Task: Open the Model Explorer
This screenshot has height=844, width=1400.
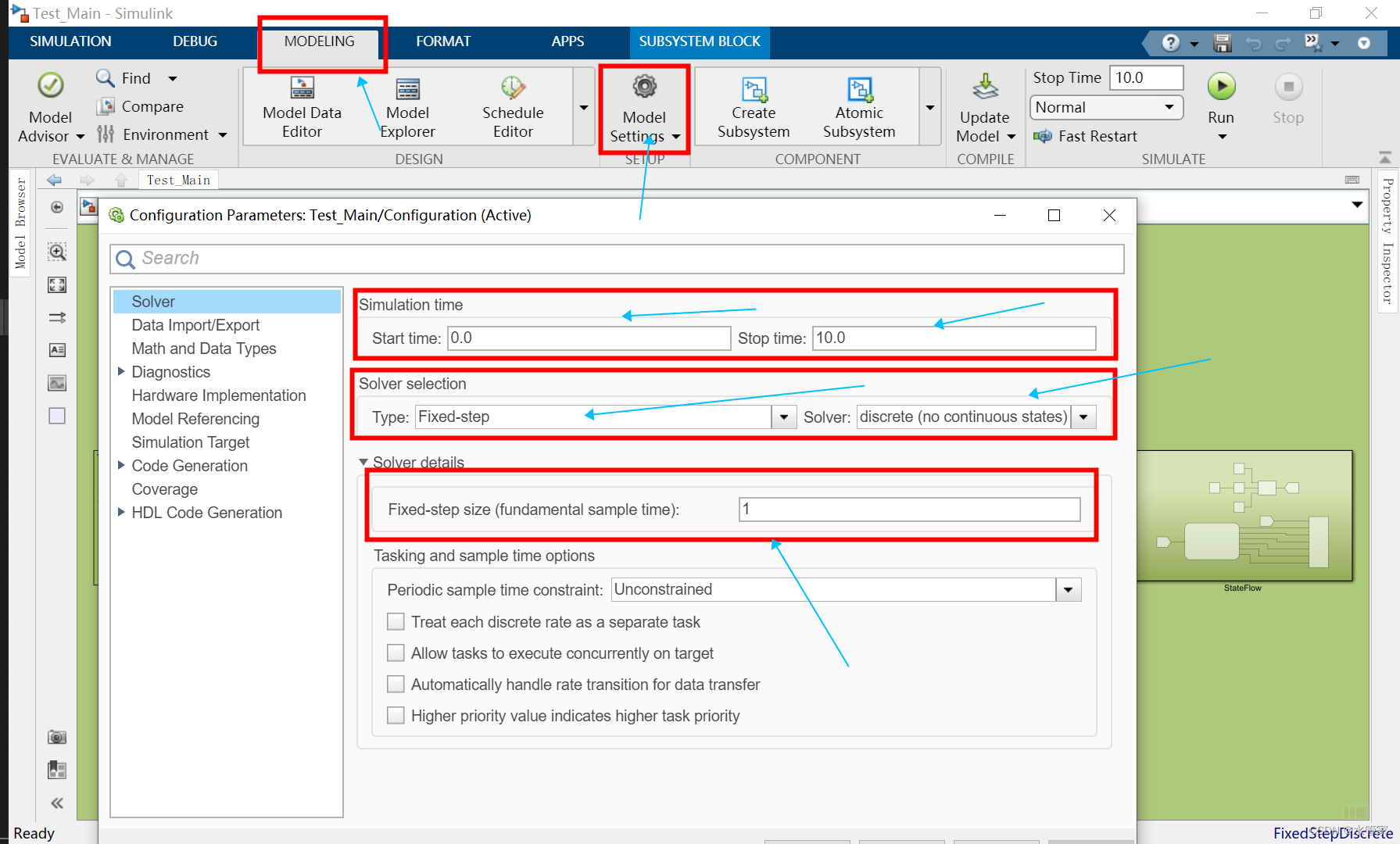Action: tap(407, 107)
